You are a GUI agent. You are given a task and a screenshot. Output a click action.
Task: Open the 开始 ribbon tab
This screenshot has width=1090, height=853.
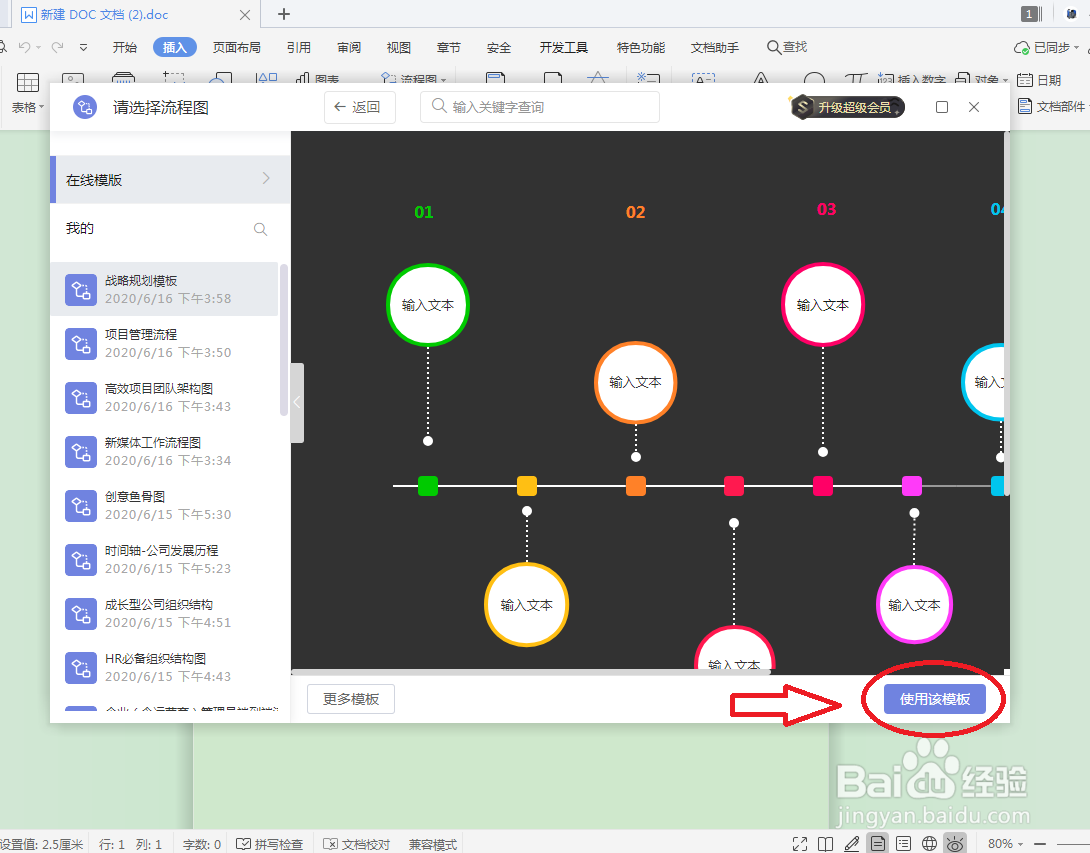tap(124, 47)
